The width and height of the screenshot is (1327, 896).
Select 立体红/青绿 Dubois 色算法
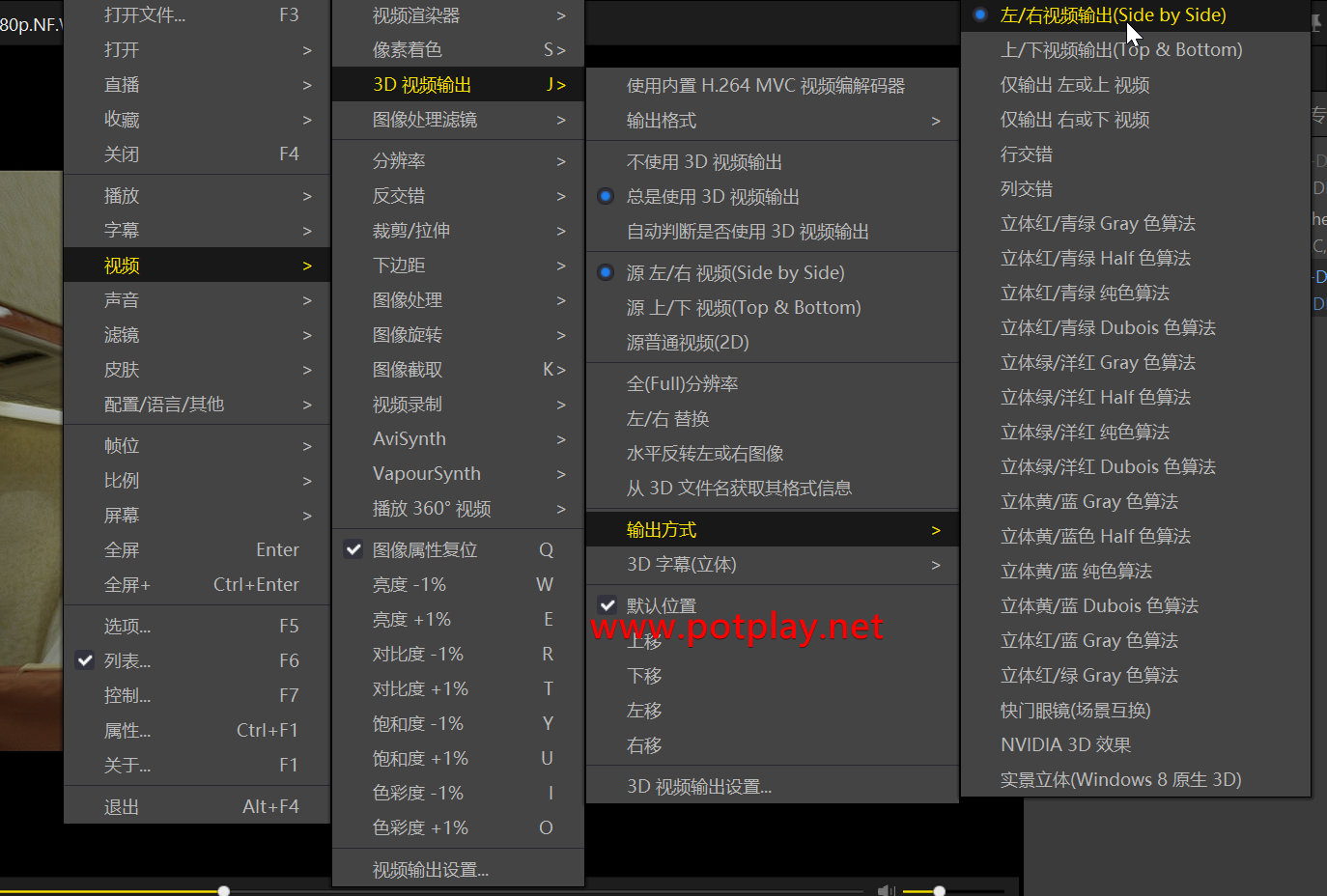1136,328
